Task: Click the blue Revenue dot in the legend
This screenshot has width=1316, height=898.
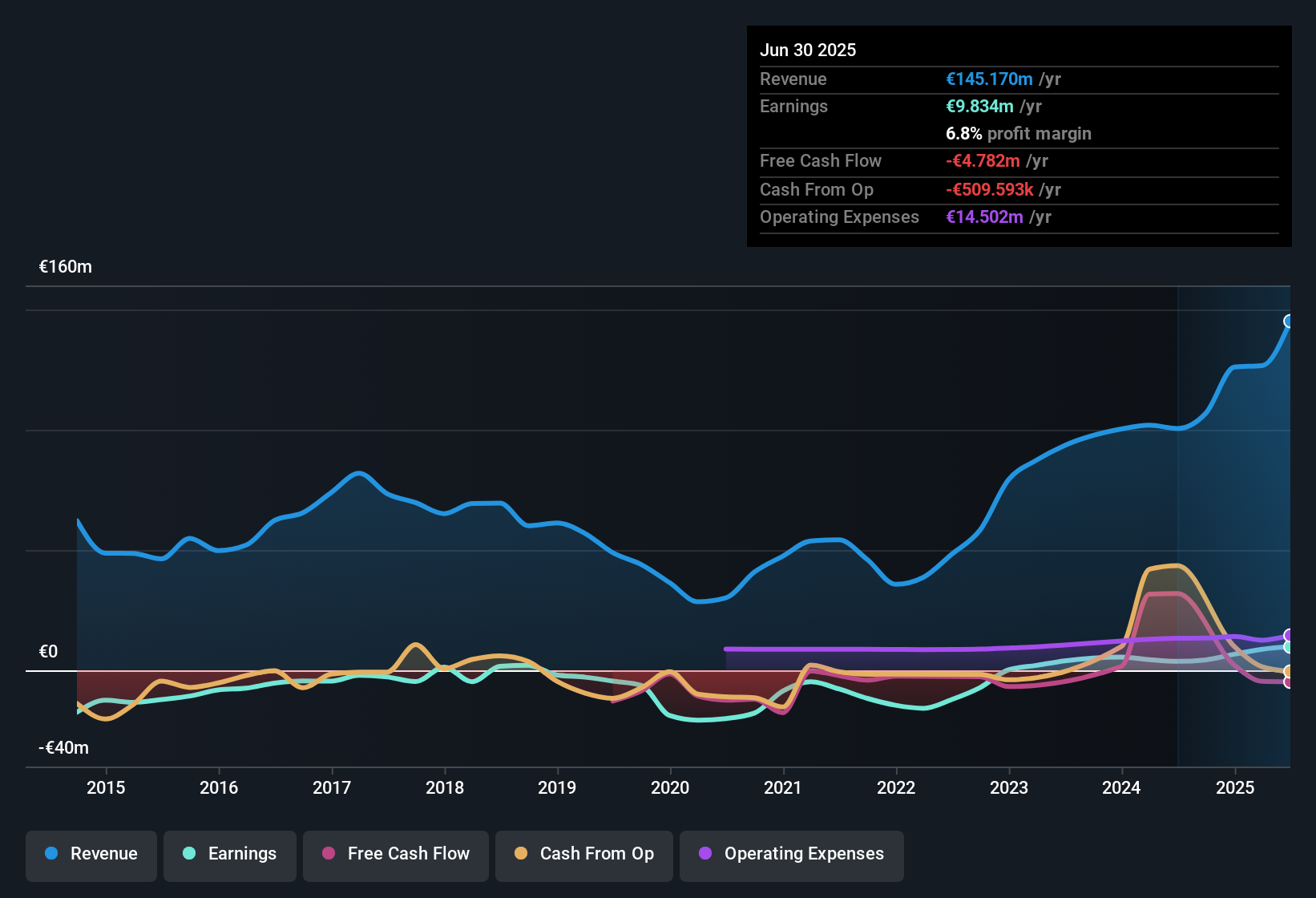Action: [x=51, y=854]
